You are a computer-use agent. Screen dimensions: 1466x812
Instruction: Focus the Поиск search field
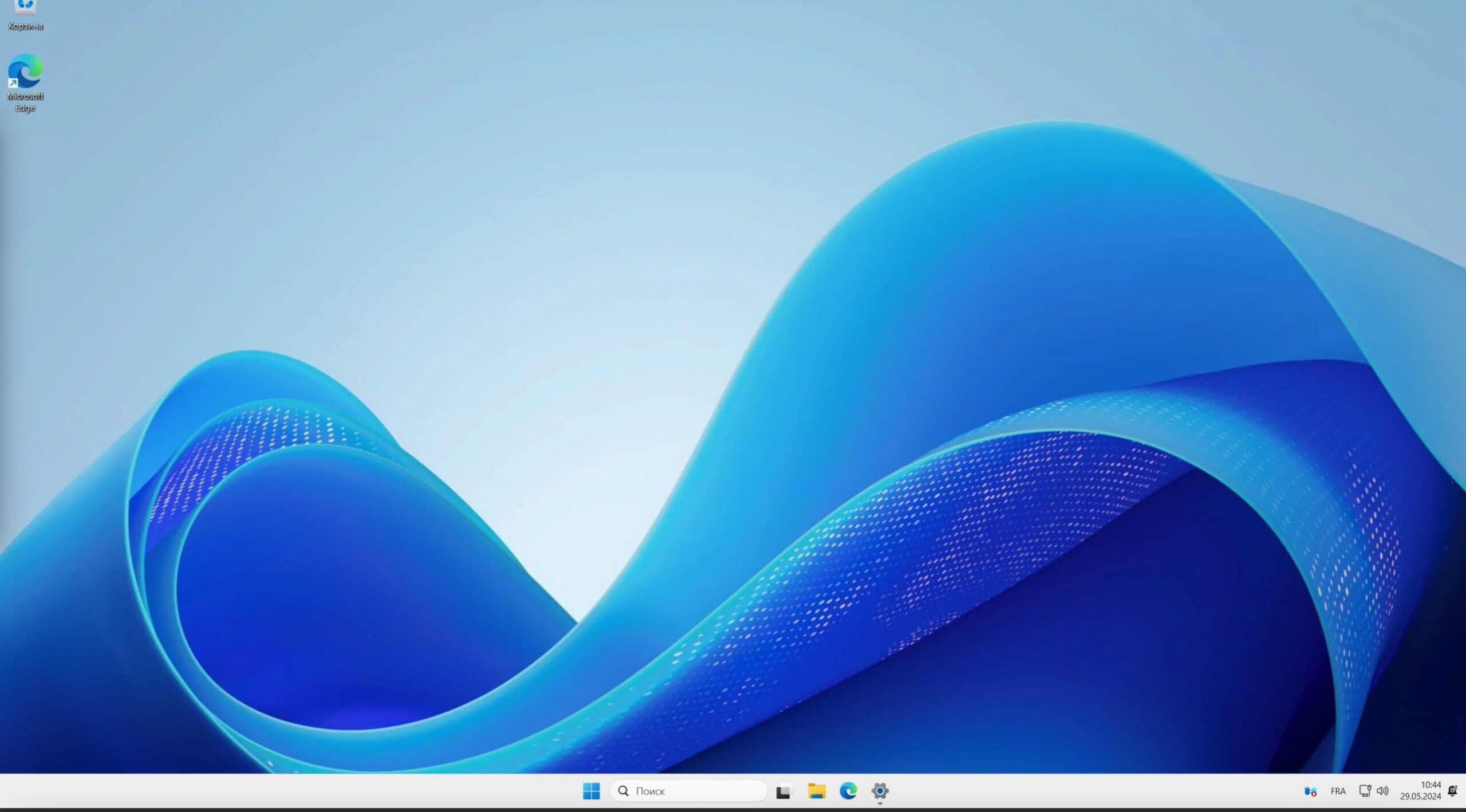[688, 791]
